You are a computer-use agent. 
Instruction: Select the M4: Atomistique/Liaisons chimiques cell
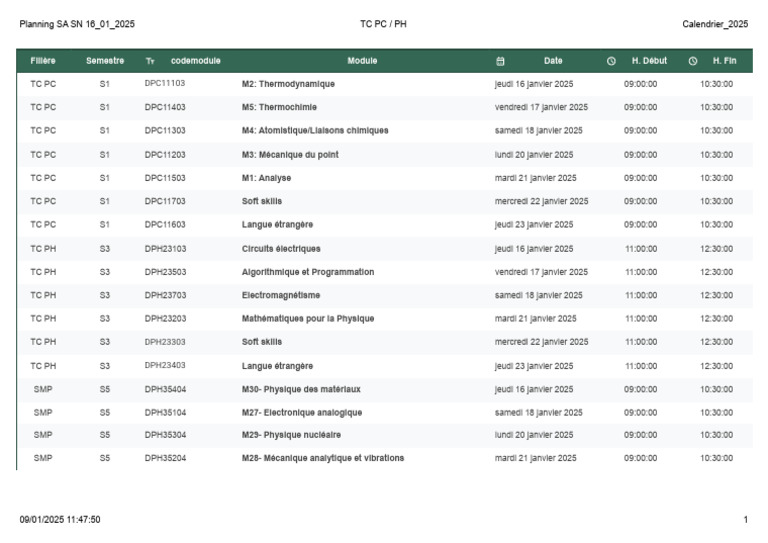(315, 131)
